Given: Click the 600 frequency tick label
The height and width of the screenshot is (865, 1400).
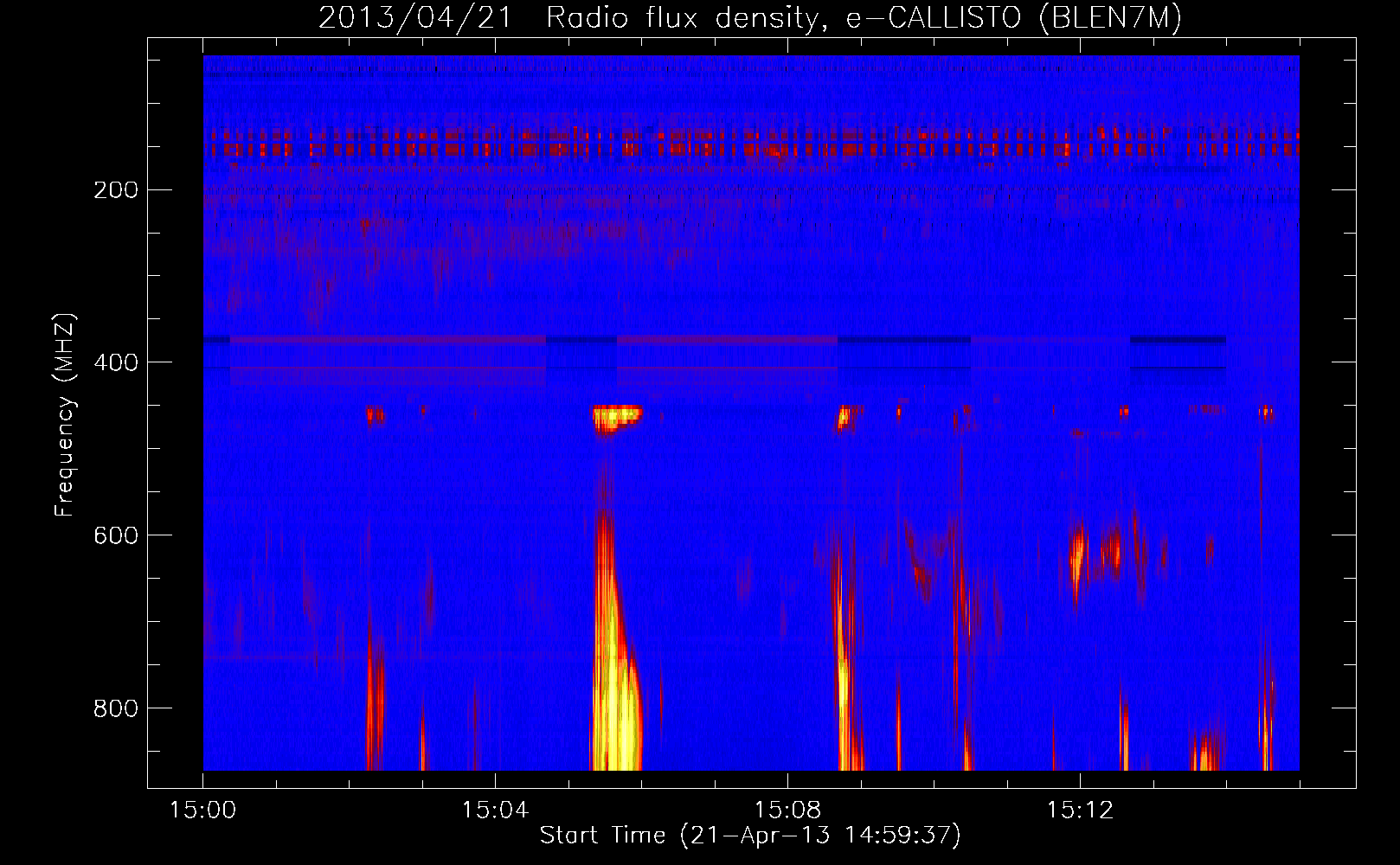Looking at the screenshot, I should coord(116,535).
